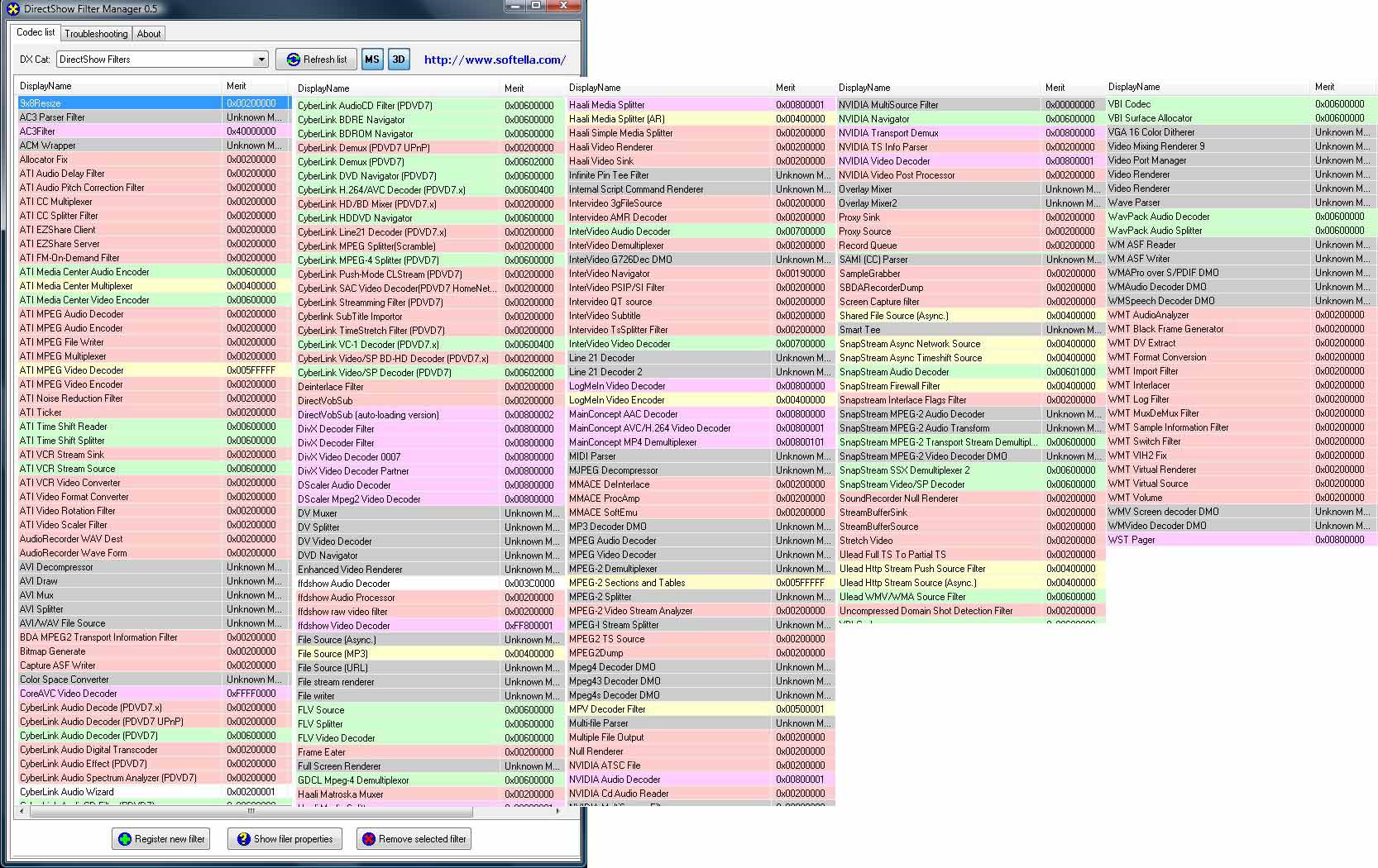The width and height of the screenshot is (1378, 868).
Task: Click the refresh icon in Refresh list button
Action: click(293, 60)
